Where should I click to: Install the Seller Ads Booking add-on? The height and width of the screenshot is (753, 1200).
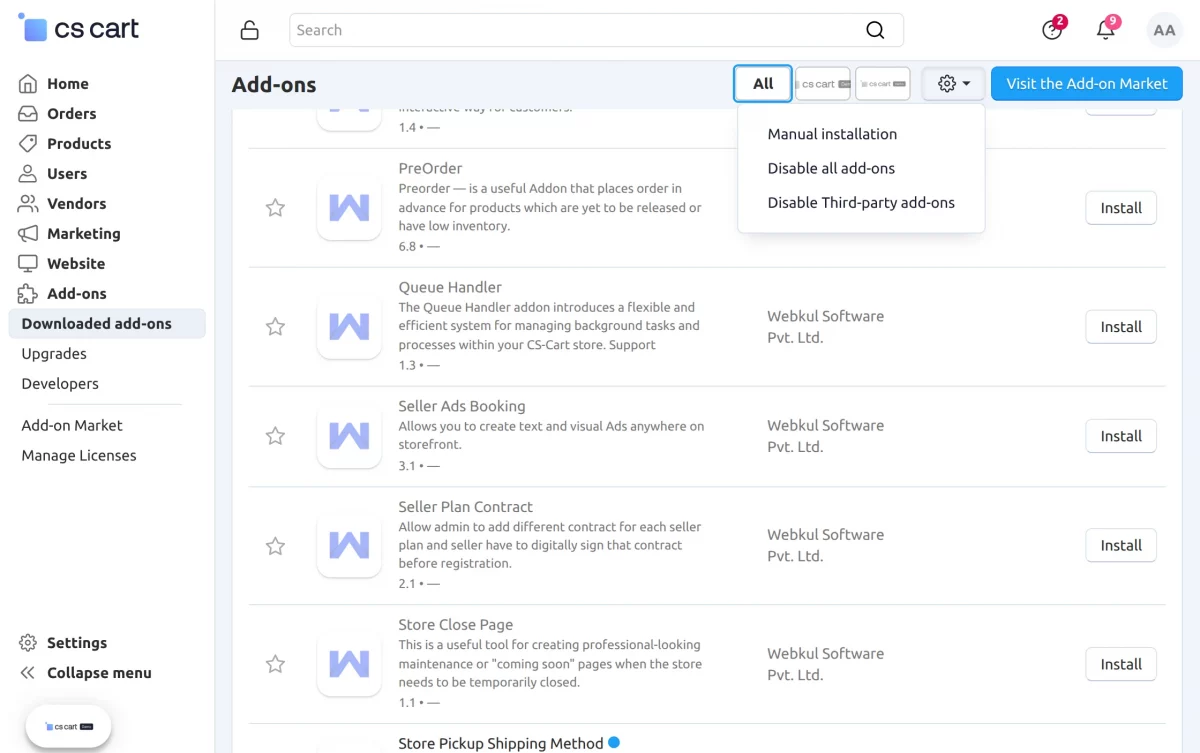[1121, 436]
